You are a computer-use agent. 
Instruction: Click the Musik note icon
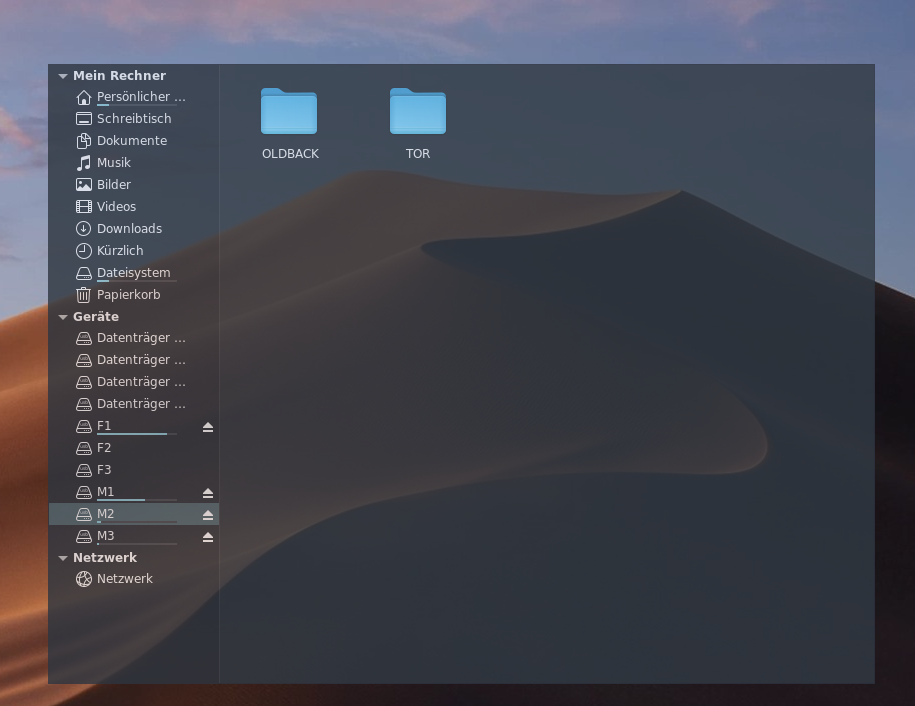click(83, 163)
